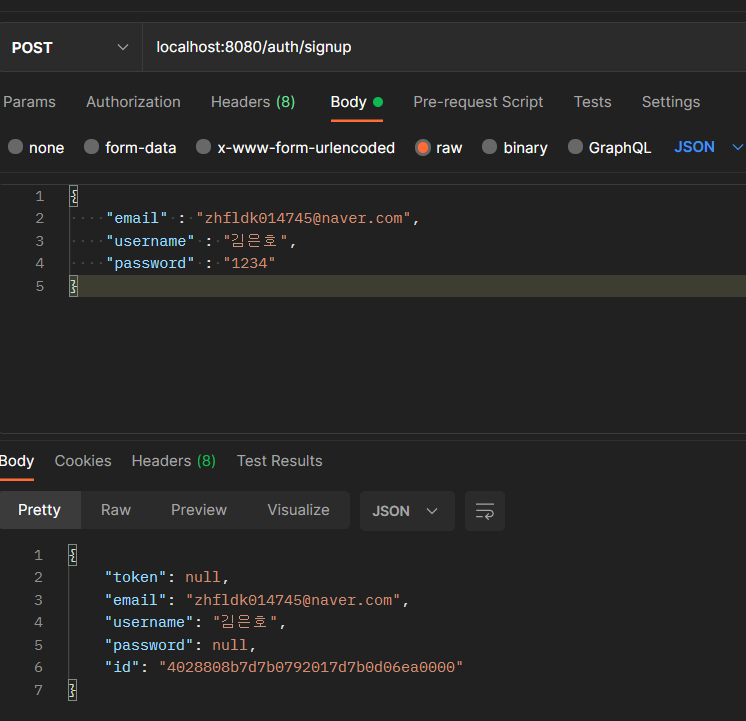Viewport: 746px width, 721px height.
Task: Click the response "id" value string
Action: click(x=311, y=668)
